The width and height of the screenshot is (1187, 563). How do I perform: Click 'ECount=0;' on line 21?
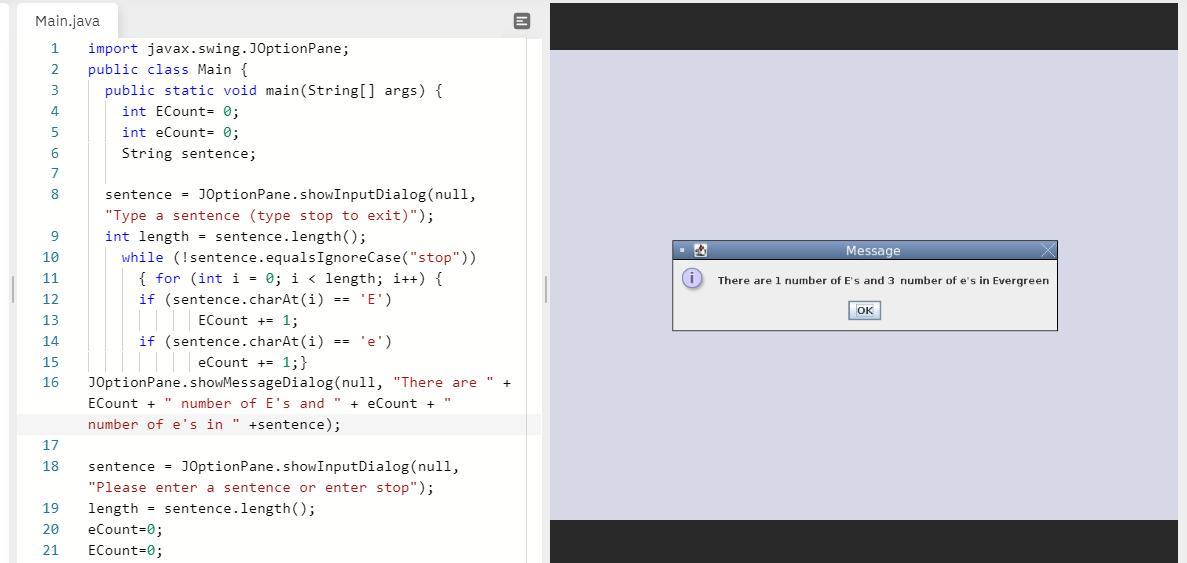pos(126,550)
